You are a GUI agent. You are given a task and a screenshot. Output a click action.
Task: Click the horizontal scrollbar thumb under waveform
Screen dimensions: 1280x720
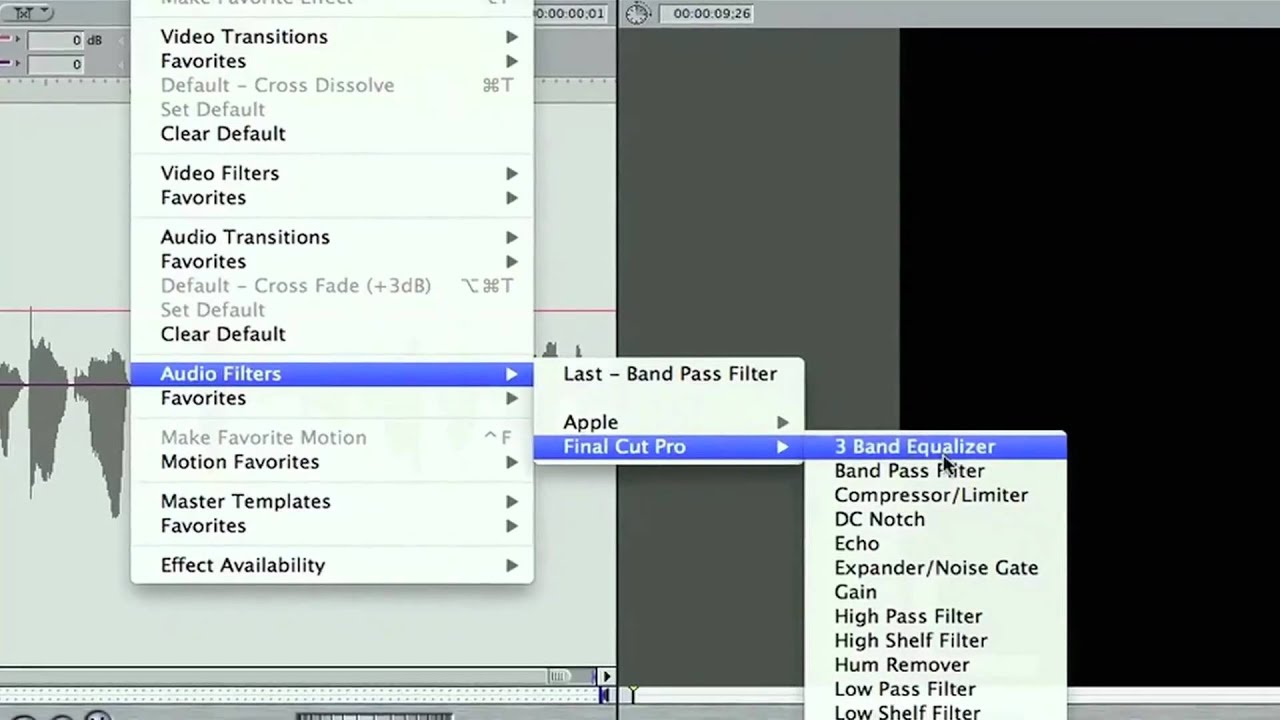[559, 677]
